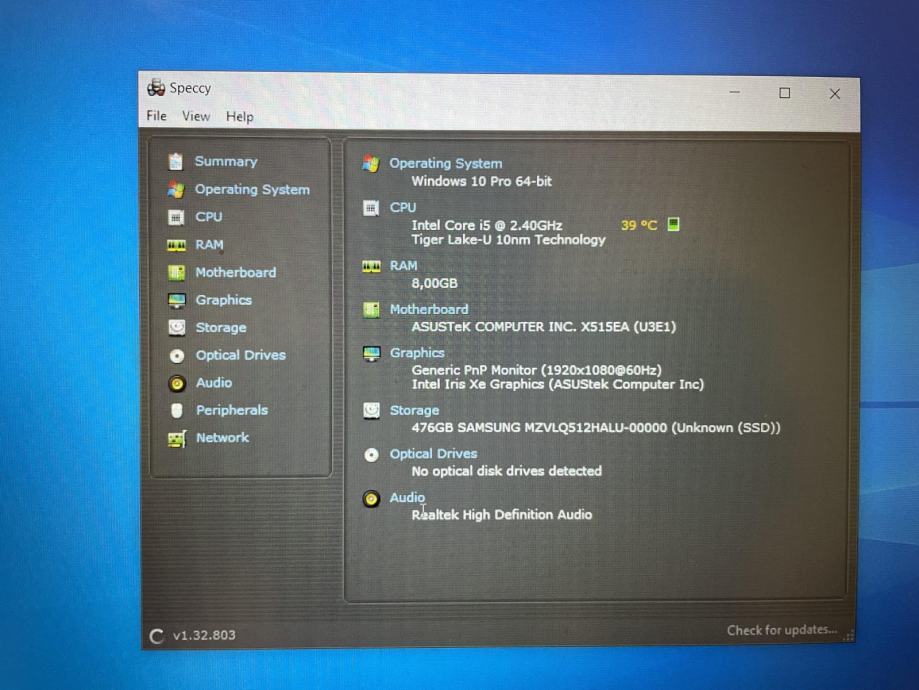Click RAM heading in summary panel
The image size is (919, 690).
coord(404,266)
